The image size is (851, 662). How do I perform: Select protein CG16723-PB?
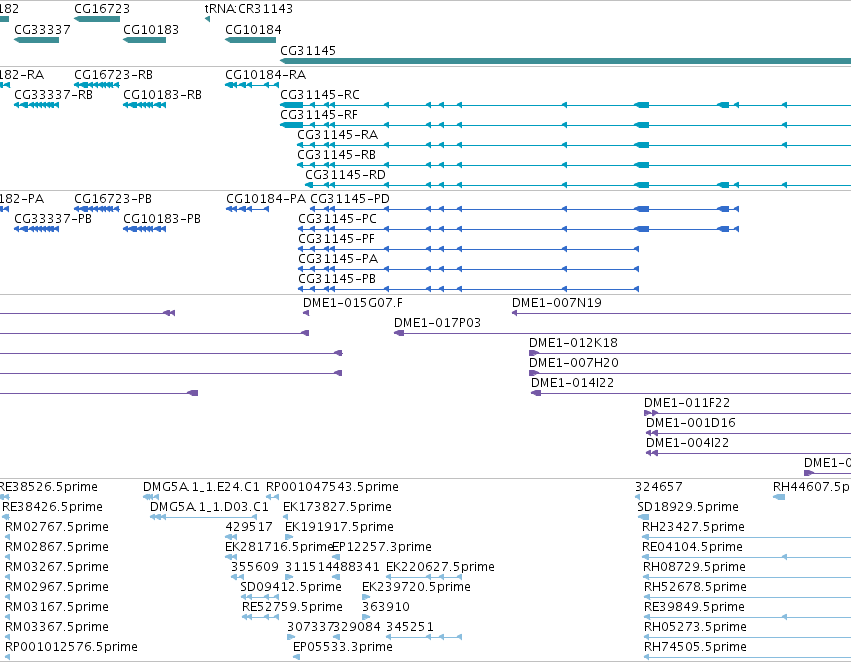113,199
